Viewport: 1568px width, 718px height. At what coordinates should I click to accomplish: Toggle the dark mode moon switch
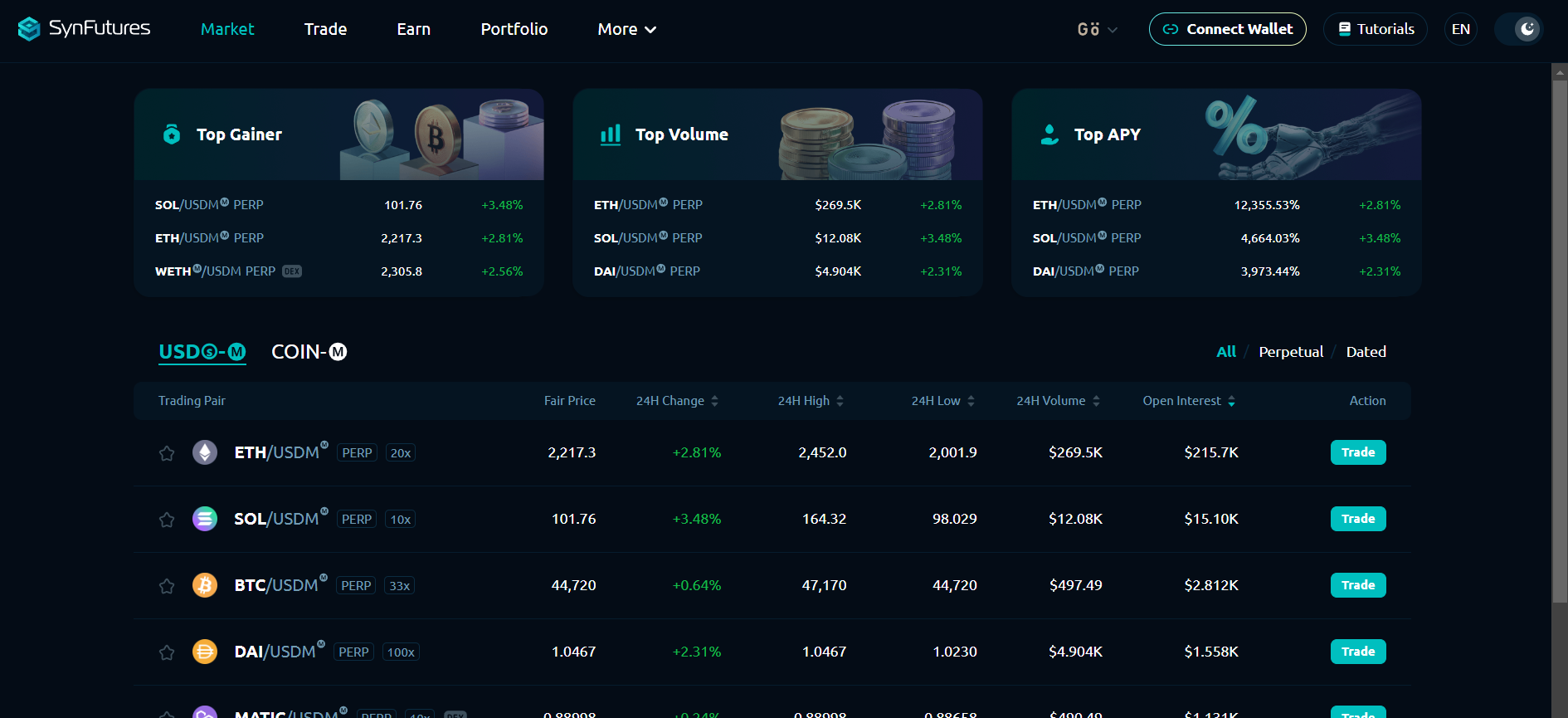1518,29
